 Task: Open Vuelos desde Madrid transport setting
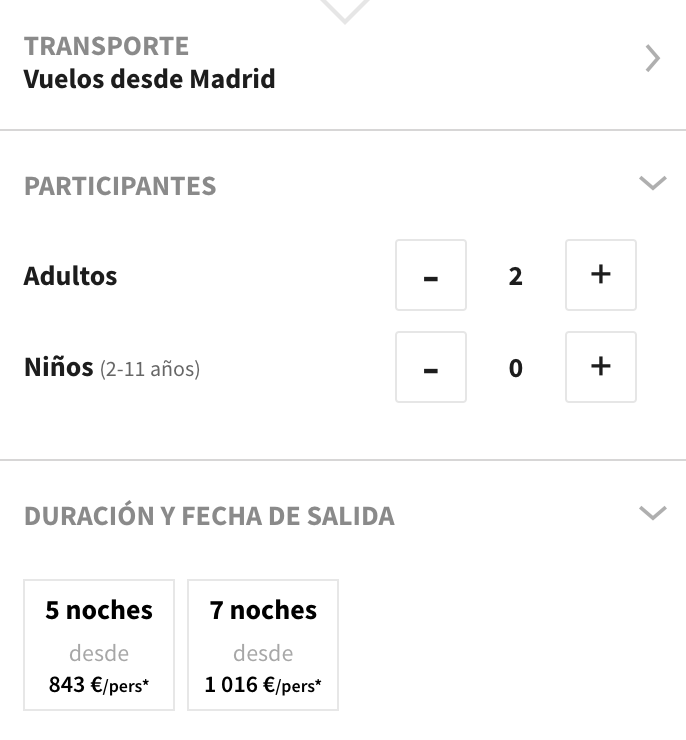[x=149, y=79]
